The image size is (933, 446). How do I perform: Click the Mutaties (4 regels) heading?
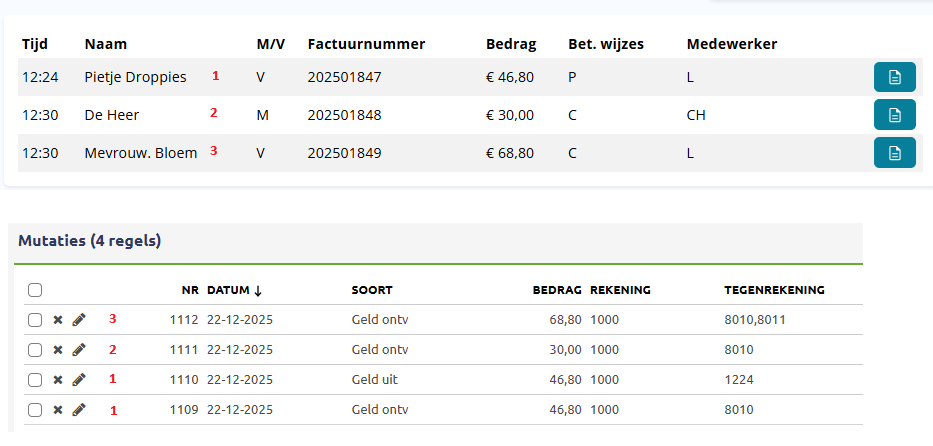click(x=90, y=241)
